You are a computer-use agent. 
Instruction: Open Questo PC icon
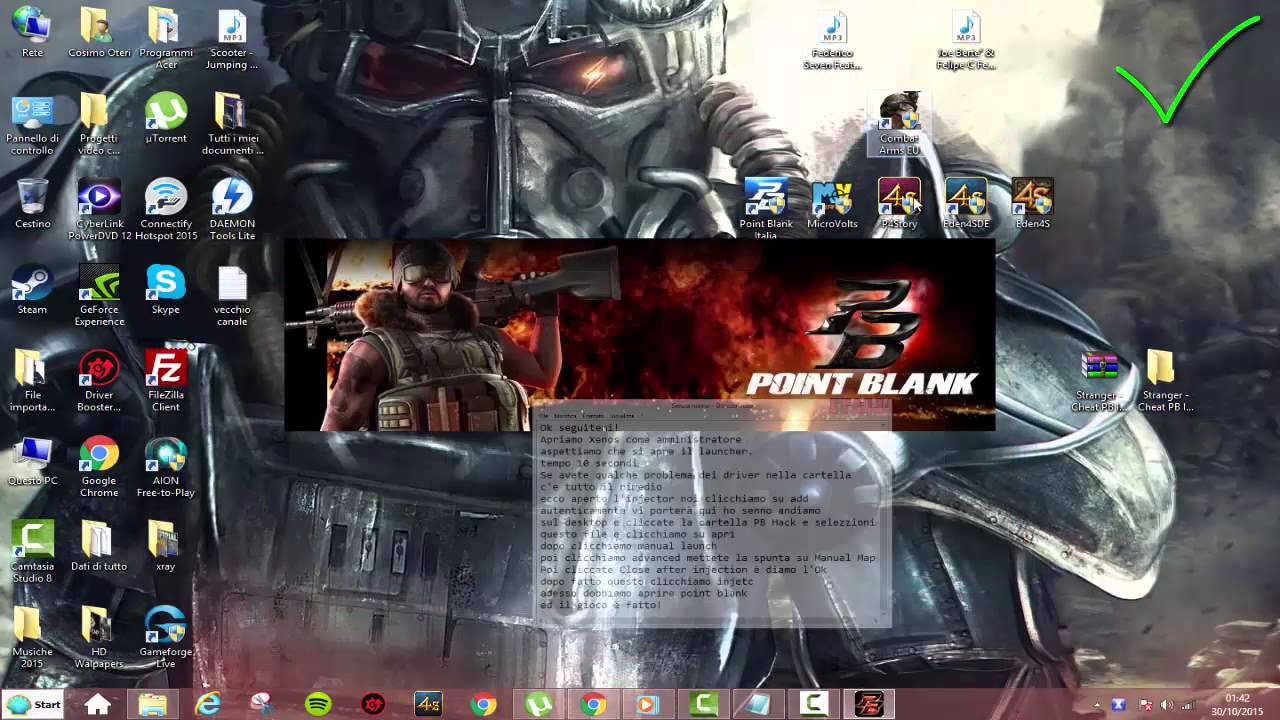click(32, 460)
